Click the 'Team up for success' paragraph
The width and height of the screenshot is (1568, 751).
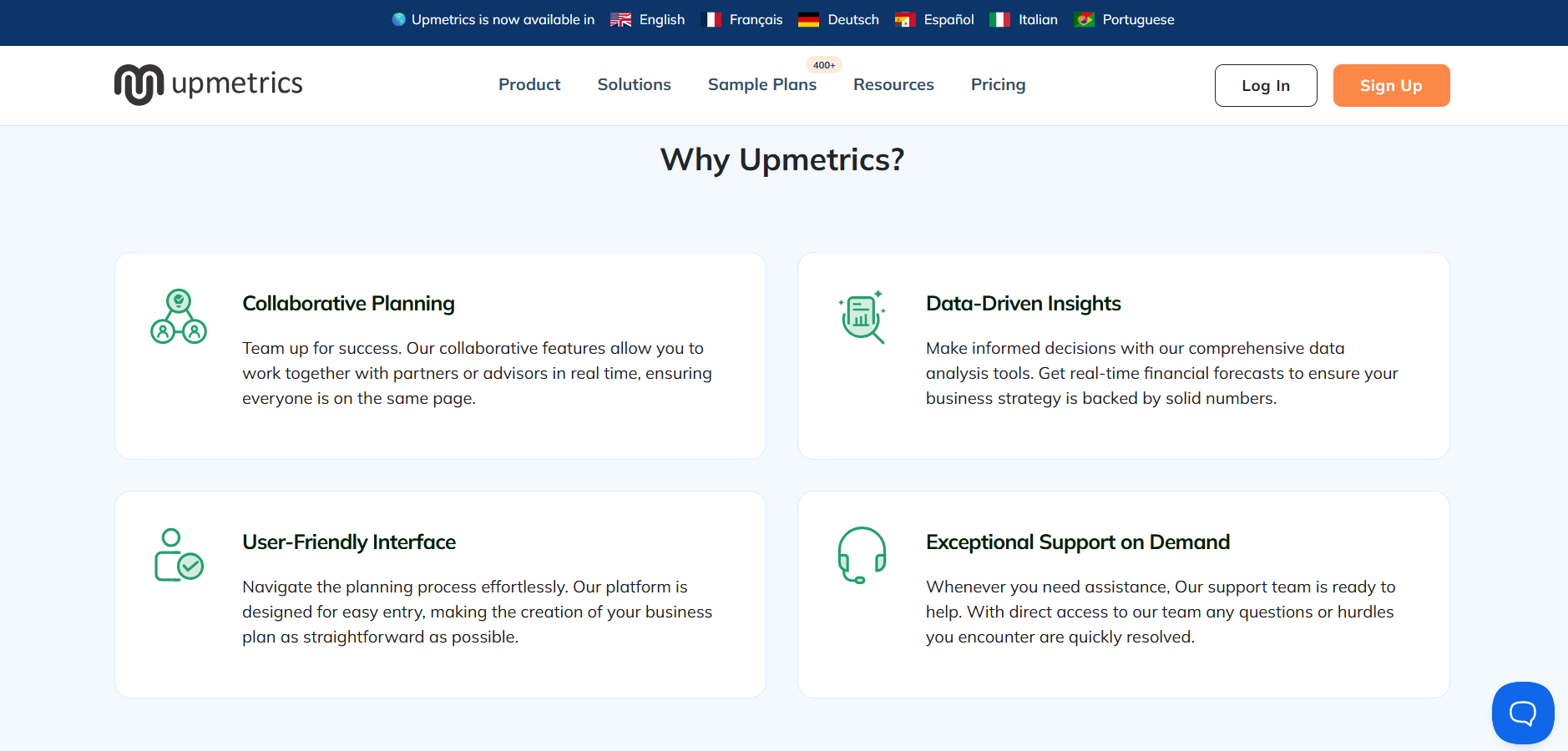point(478,373)
